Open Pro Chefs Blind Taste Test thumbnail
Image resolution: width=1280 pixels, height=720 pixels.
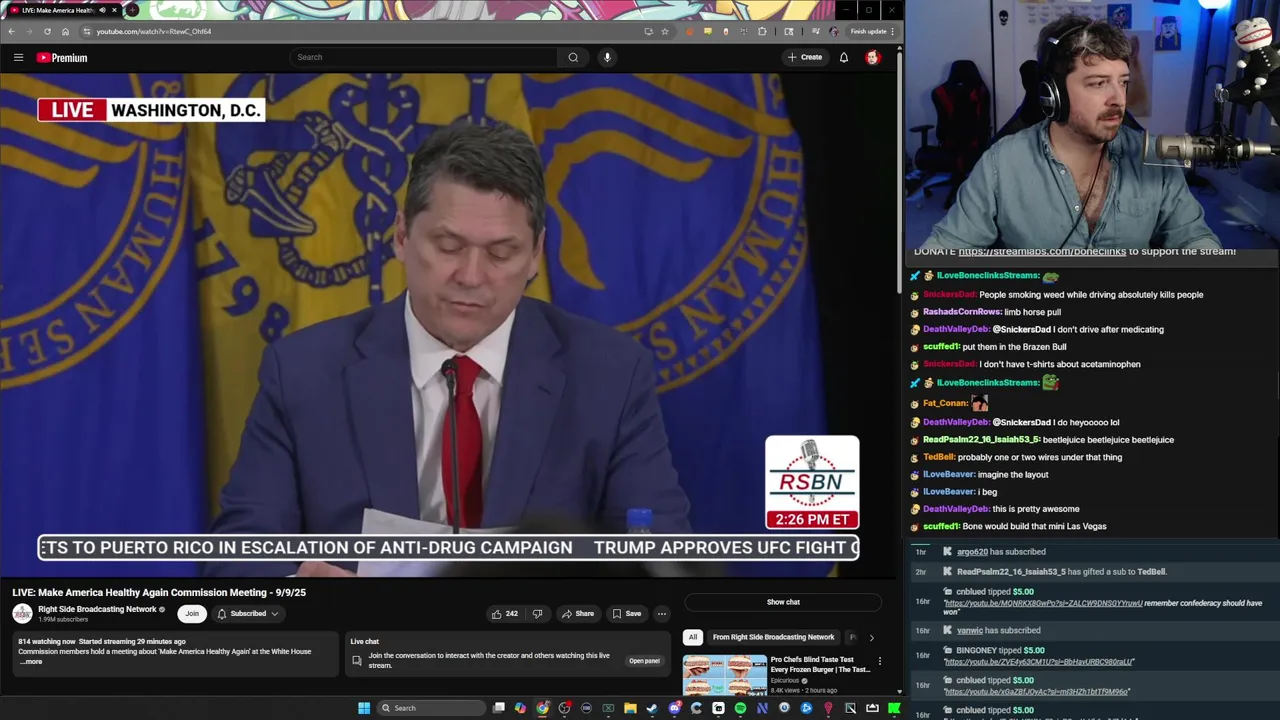[x=724, y=675]
